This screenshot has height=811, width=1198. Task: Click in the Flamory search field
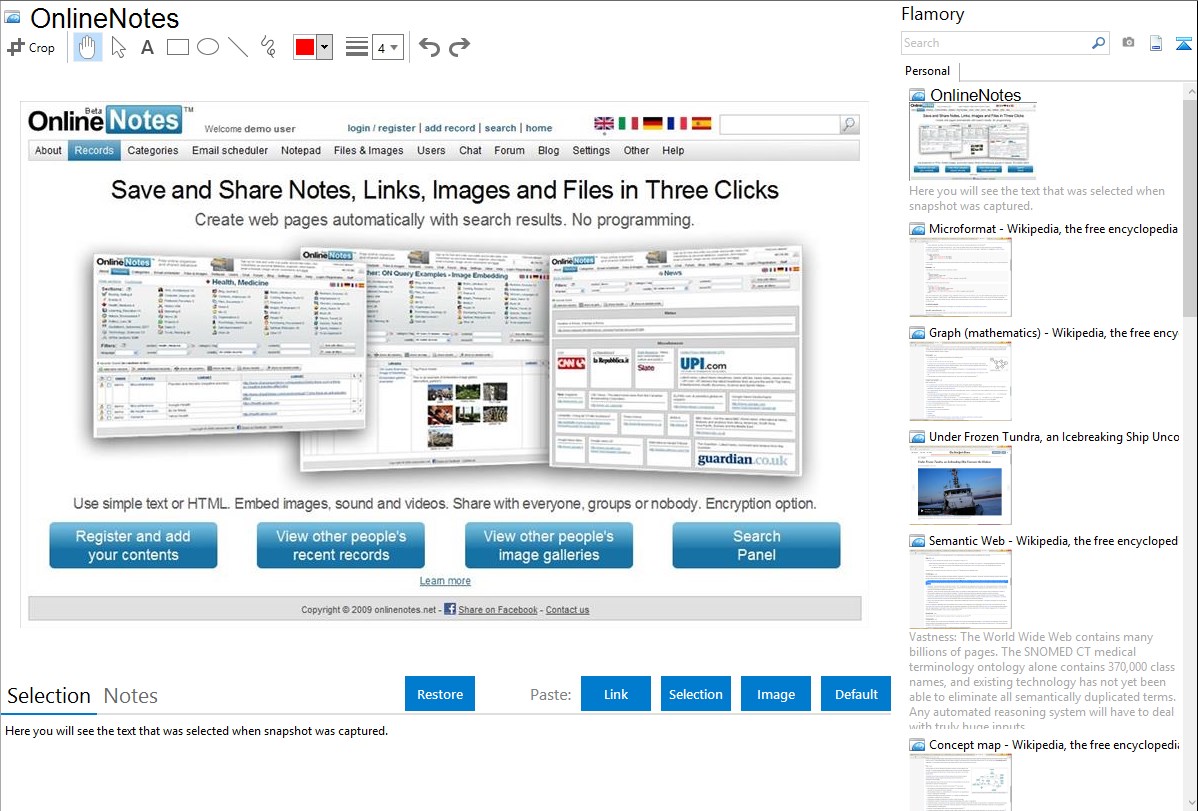point(995,43)
